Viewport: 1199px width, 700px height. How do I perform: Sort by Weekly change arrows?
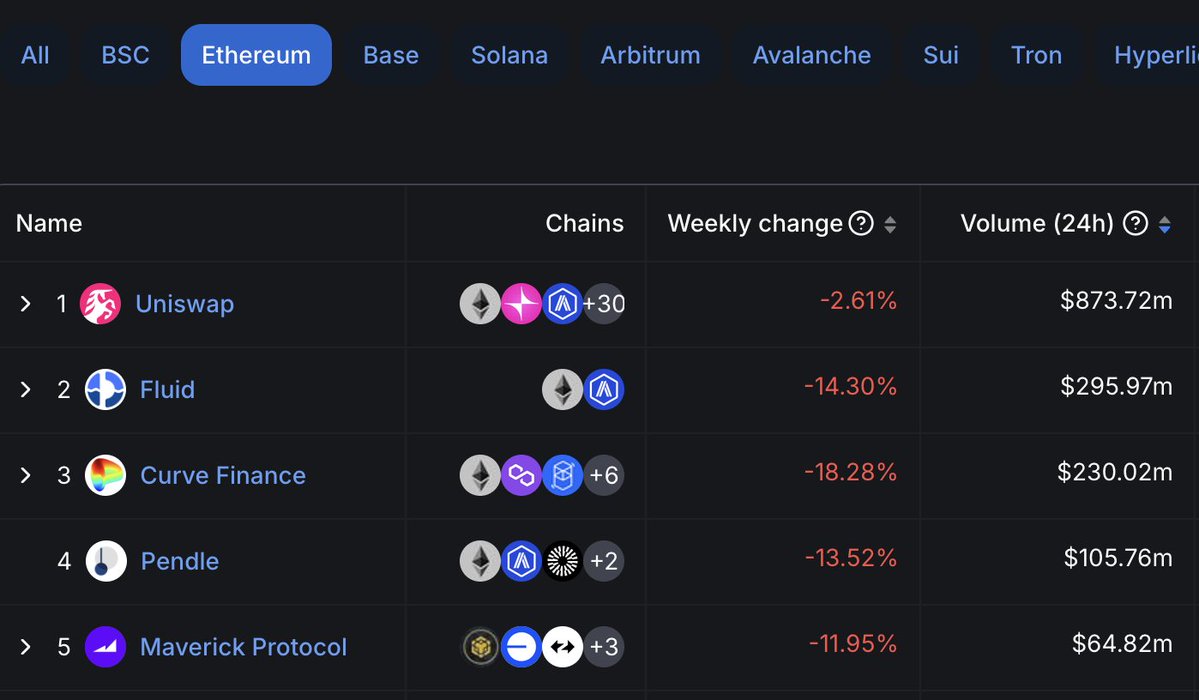coord(890,224)
